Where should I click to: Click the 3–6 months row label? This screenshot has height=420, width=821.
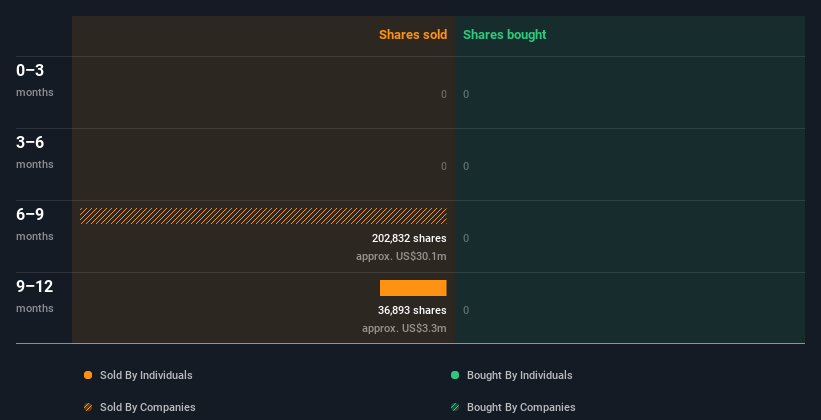tap(35, 152)
